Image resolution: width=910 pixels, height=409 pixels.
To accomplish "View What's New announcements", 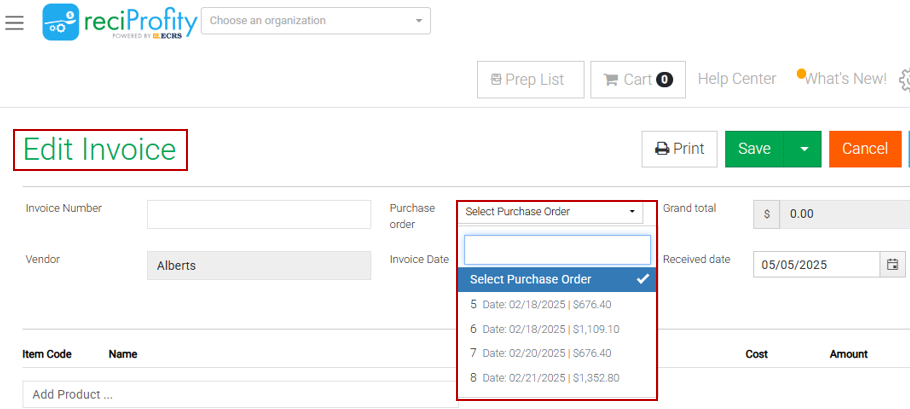I will (x=845, y=79).
